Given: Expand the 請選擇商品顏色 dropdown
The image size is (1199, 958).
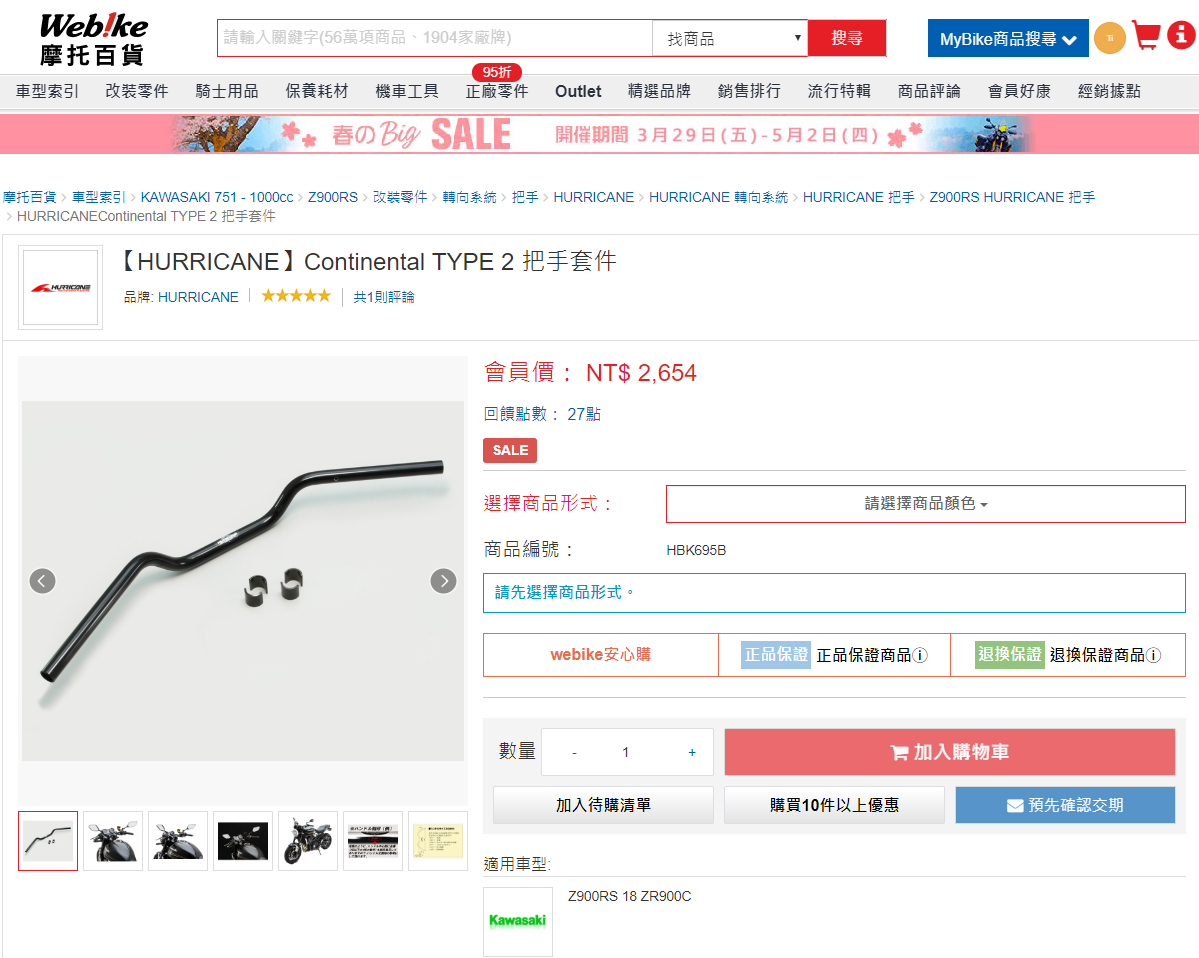Looking at the screenshot, I should (x=925, y=504).
